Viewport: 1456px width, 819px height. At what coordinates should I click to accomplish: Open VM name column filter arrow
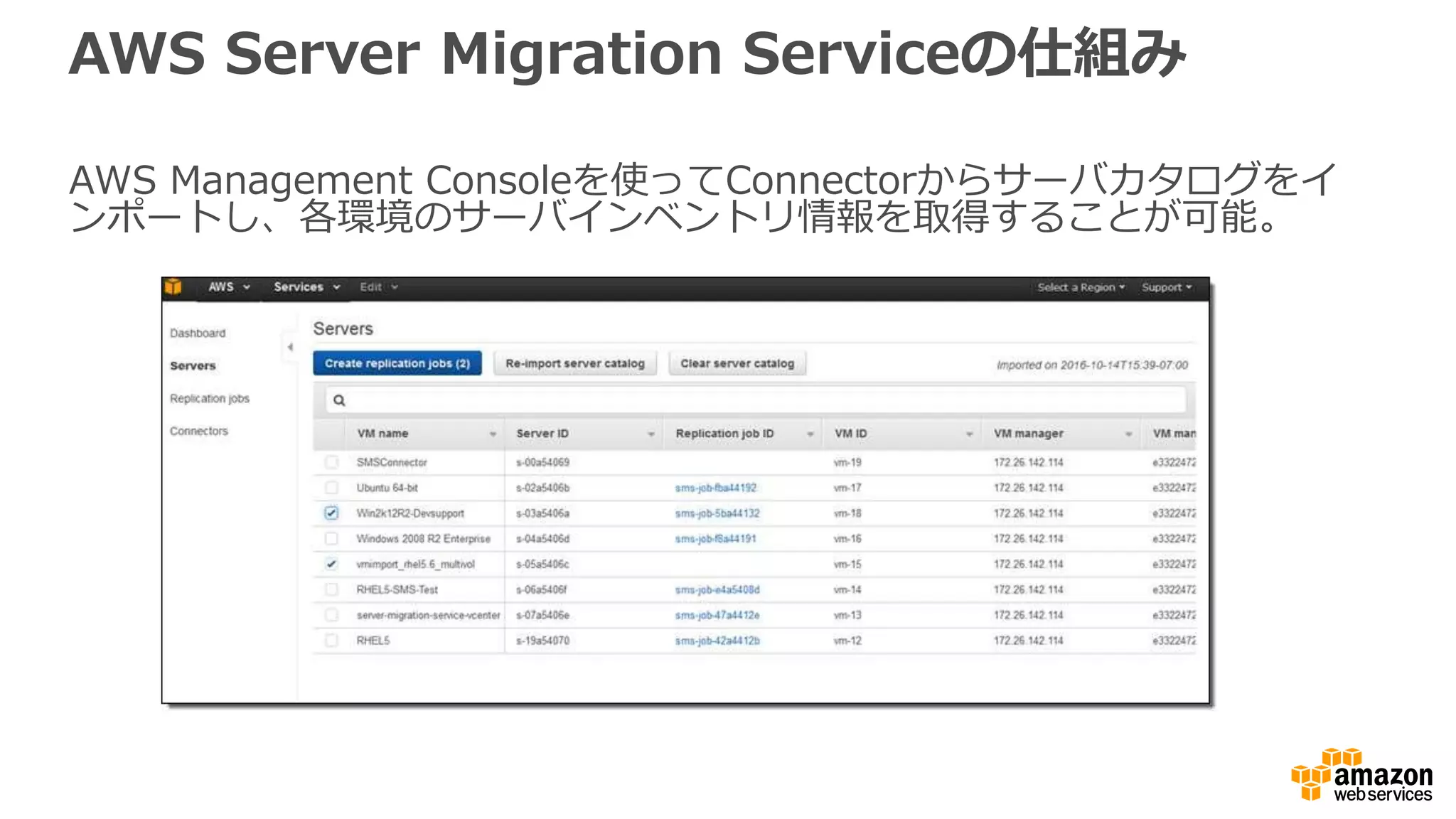point(493,434)
